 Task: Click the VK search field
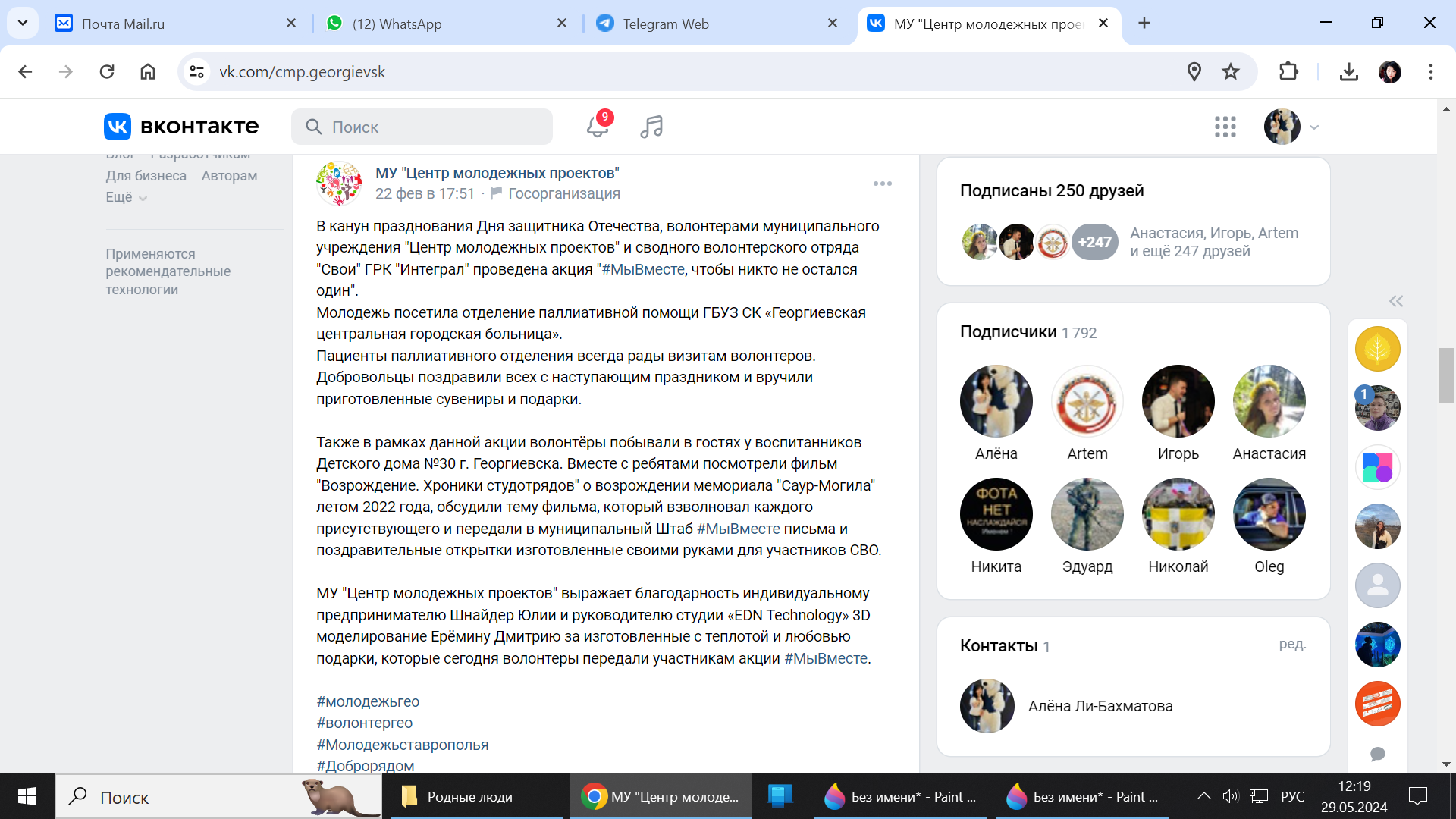(422, 127)
